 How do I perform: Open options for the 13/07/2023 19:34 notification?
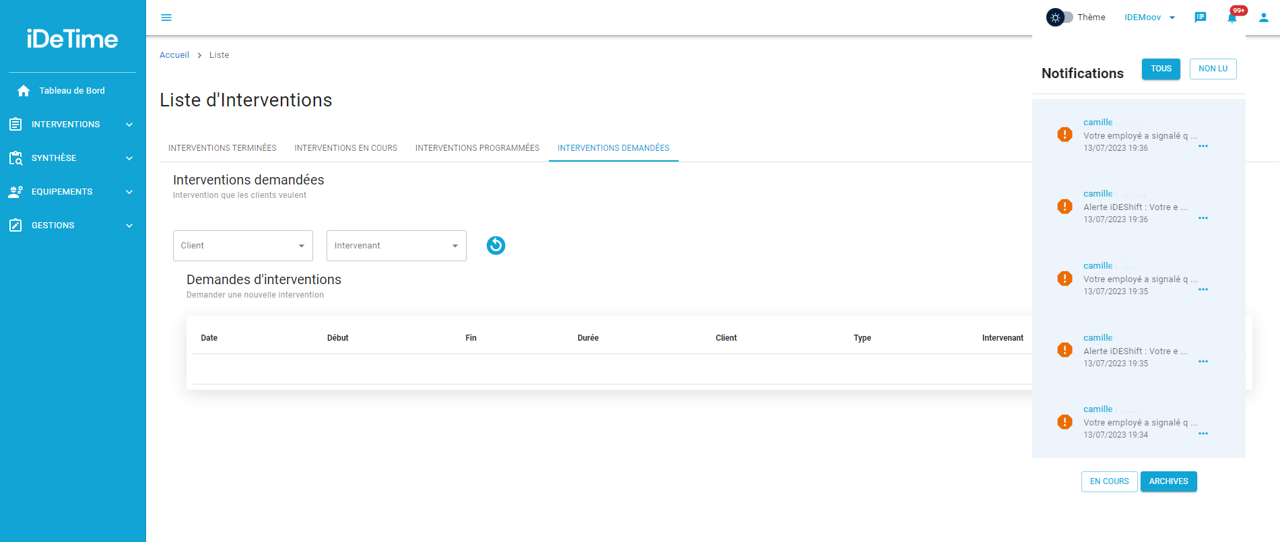tap(1203, 434)
